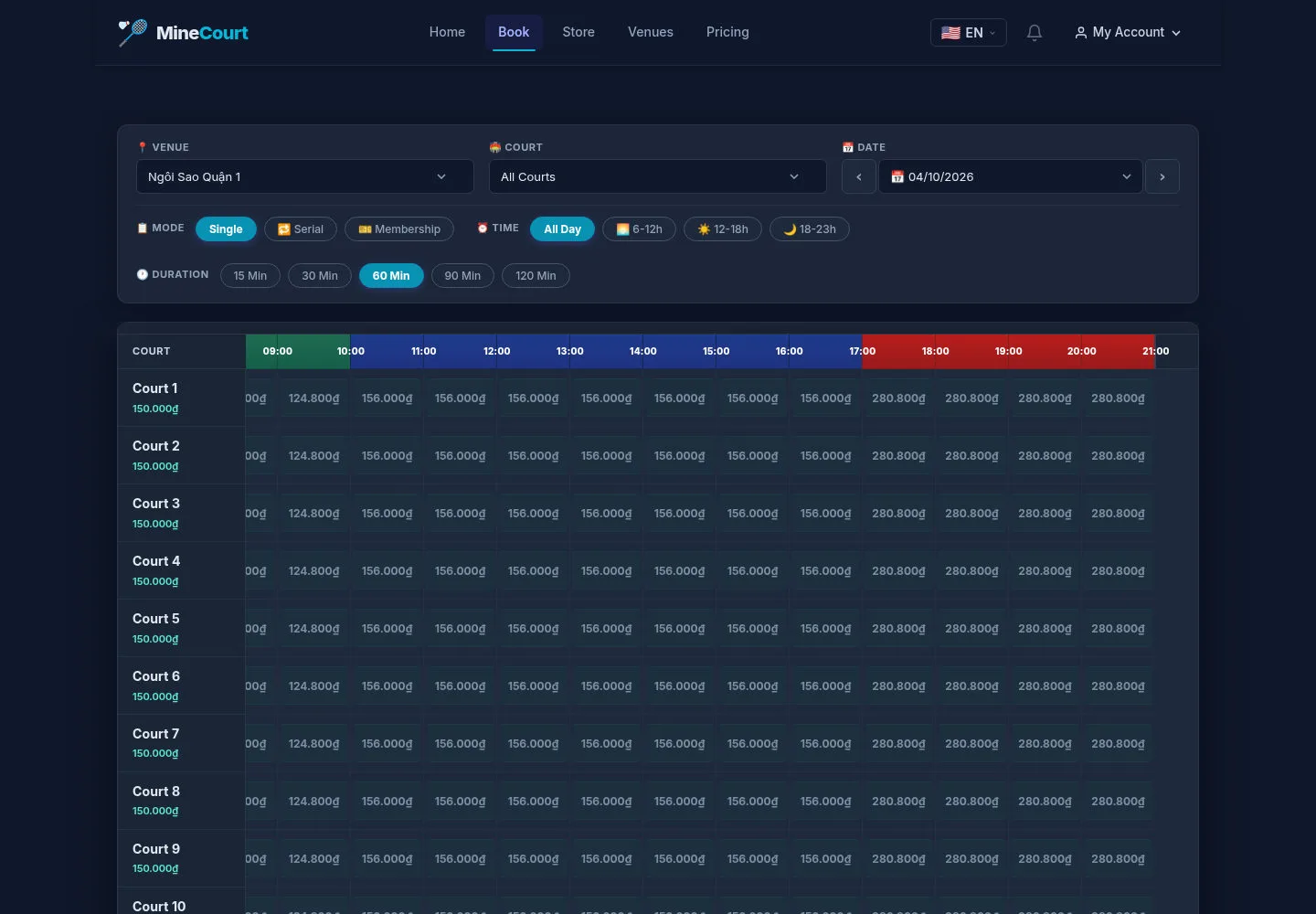Screen dimensions: 1316x914
Task: Set duration to 120 Min
Action: tap(536, 275)
